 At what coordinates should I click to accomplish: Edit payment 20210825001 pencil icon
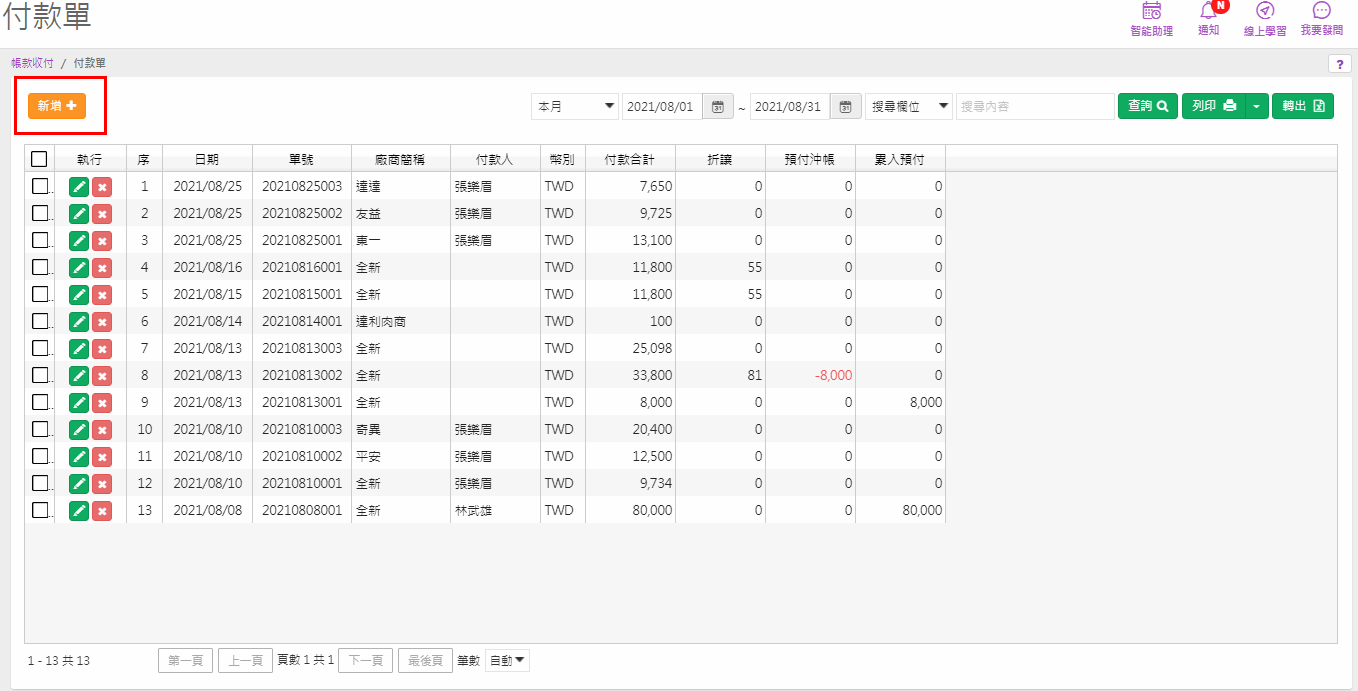(x=79, y=241)
